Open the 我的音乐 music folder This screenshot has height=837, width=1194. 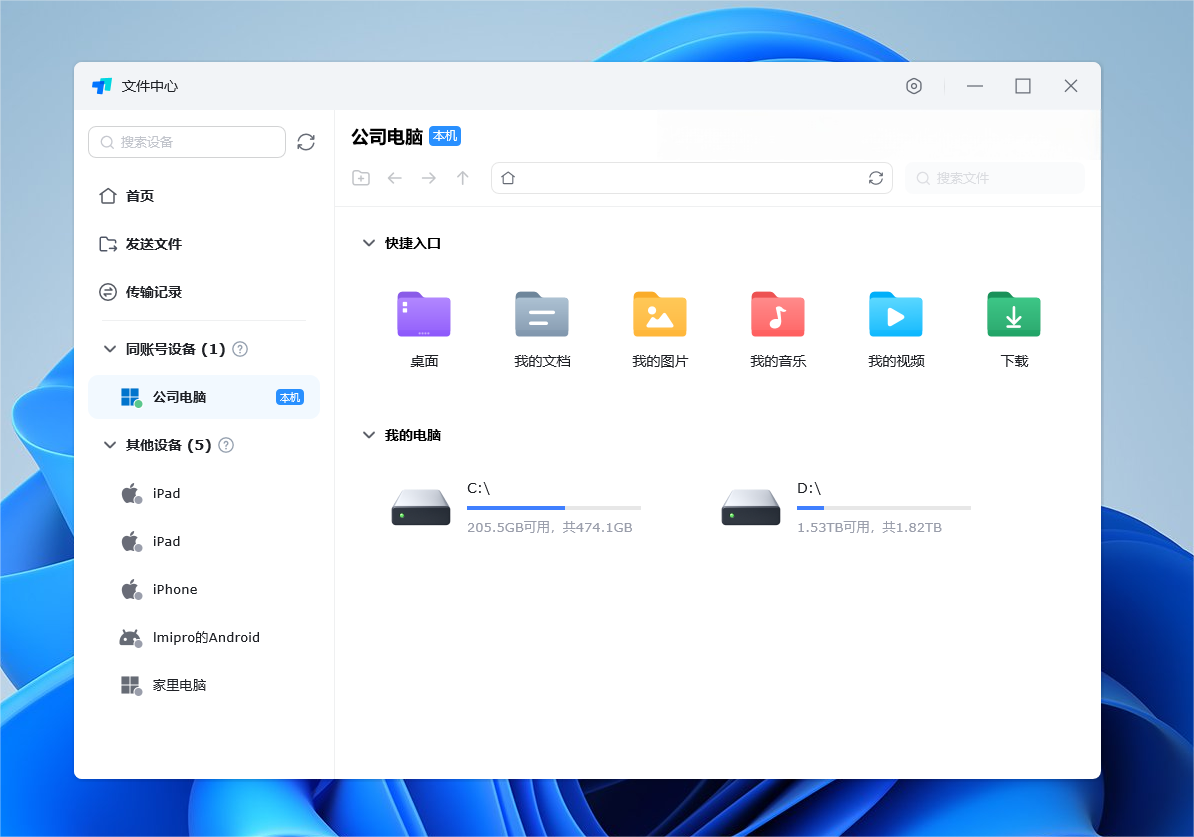pos(777,315)
